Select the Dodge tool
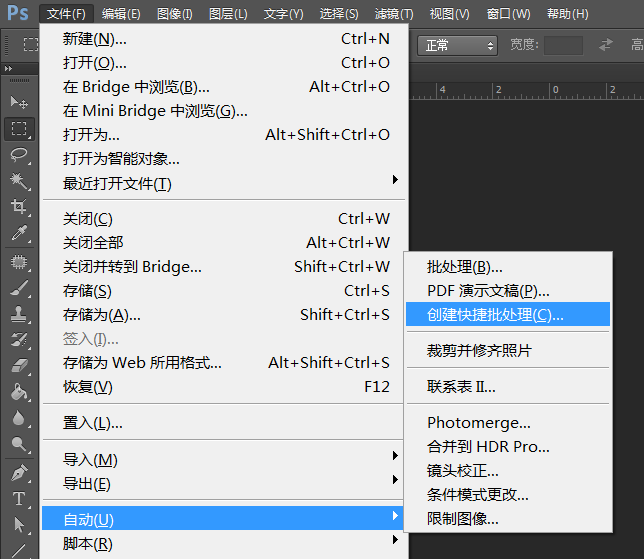This screenshot has height=559, width=644. click(x=19, y=444)
